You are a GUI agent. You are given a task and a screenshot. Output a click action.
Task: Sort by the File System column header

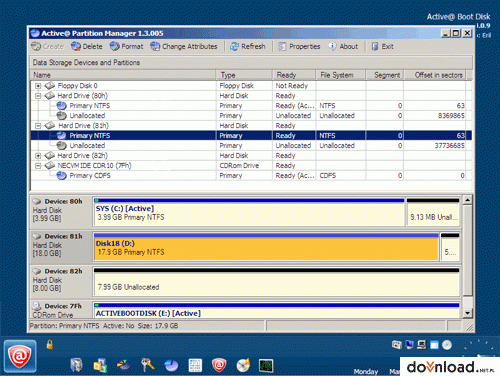click(x=341, y=75)
